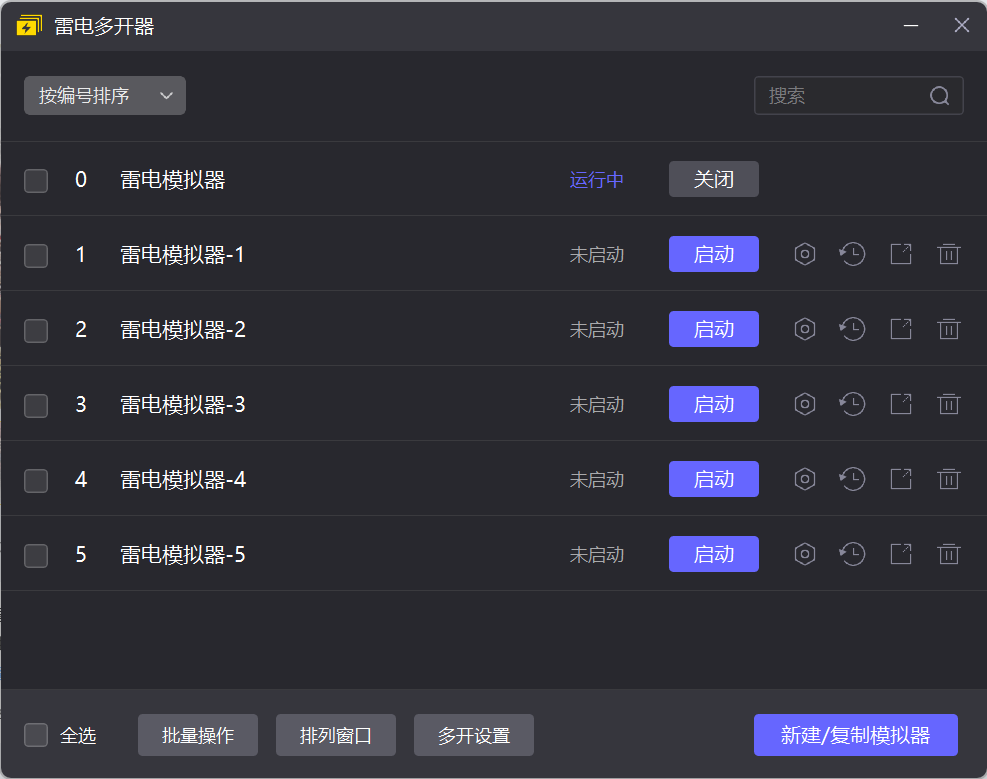Check the box for 雷电模拟器 number 0
This screenshot has height=779, width=987.
[x=36, y=180]
